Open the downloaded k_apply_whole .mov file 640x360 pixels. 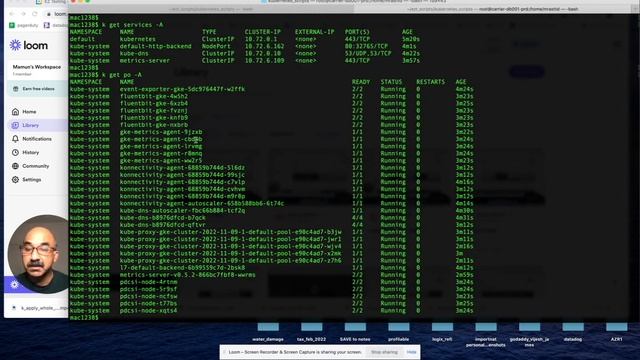(x=39, y=308)
